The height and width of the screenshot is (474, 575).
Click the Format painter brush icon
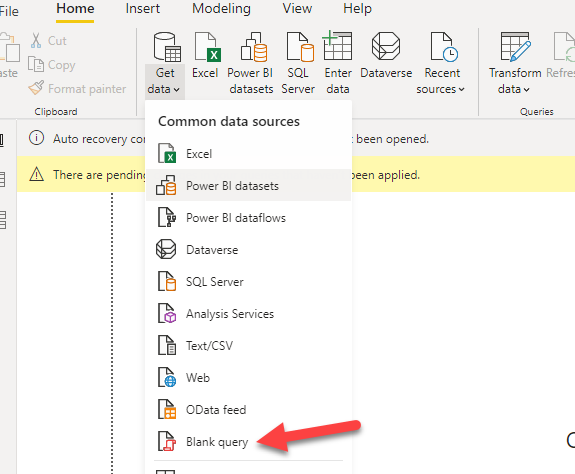click(x=36, y=88)
